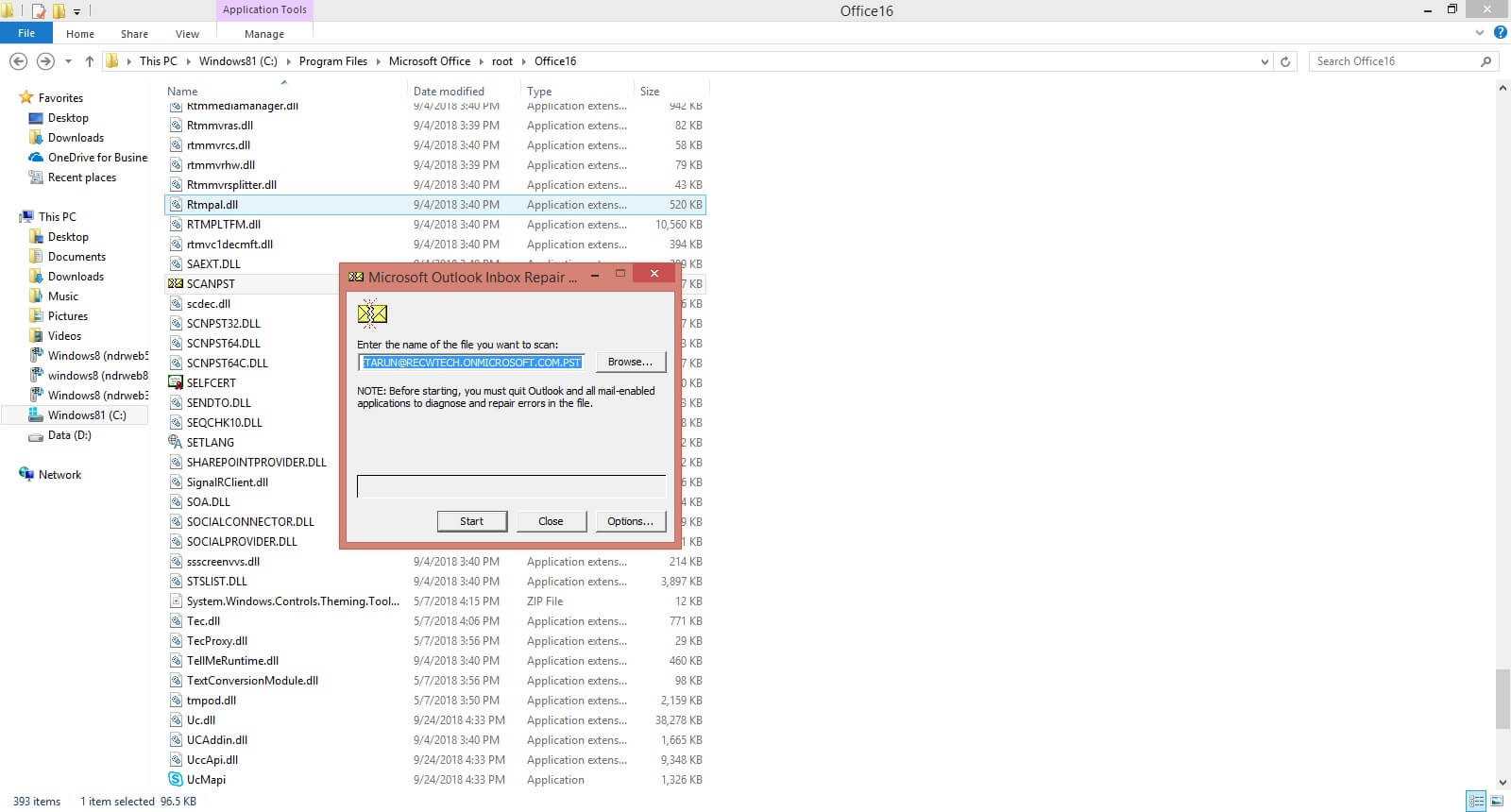Click the SETLANG file icon
This screenshot has width=1511, height=812.
pos(175,442)
